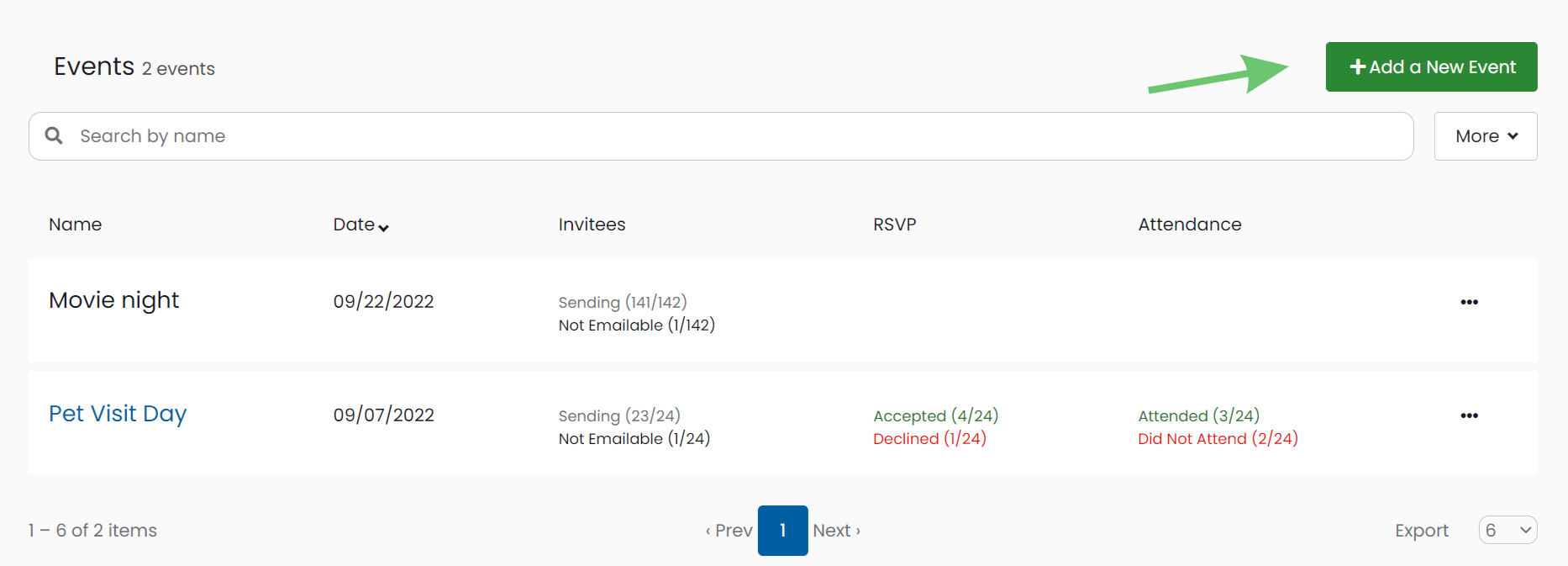Image resolution: width=1568 pixels, height=566 pixels.
Task: Go to the Prev page
Action: (x=729, y=531)
